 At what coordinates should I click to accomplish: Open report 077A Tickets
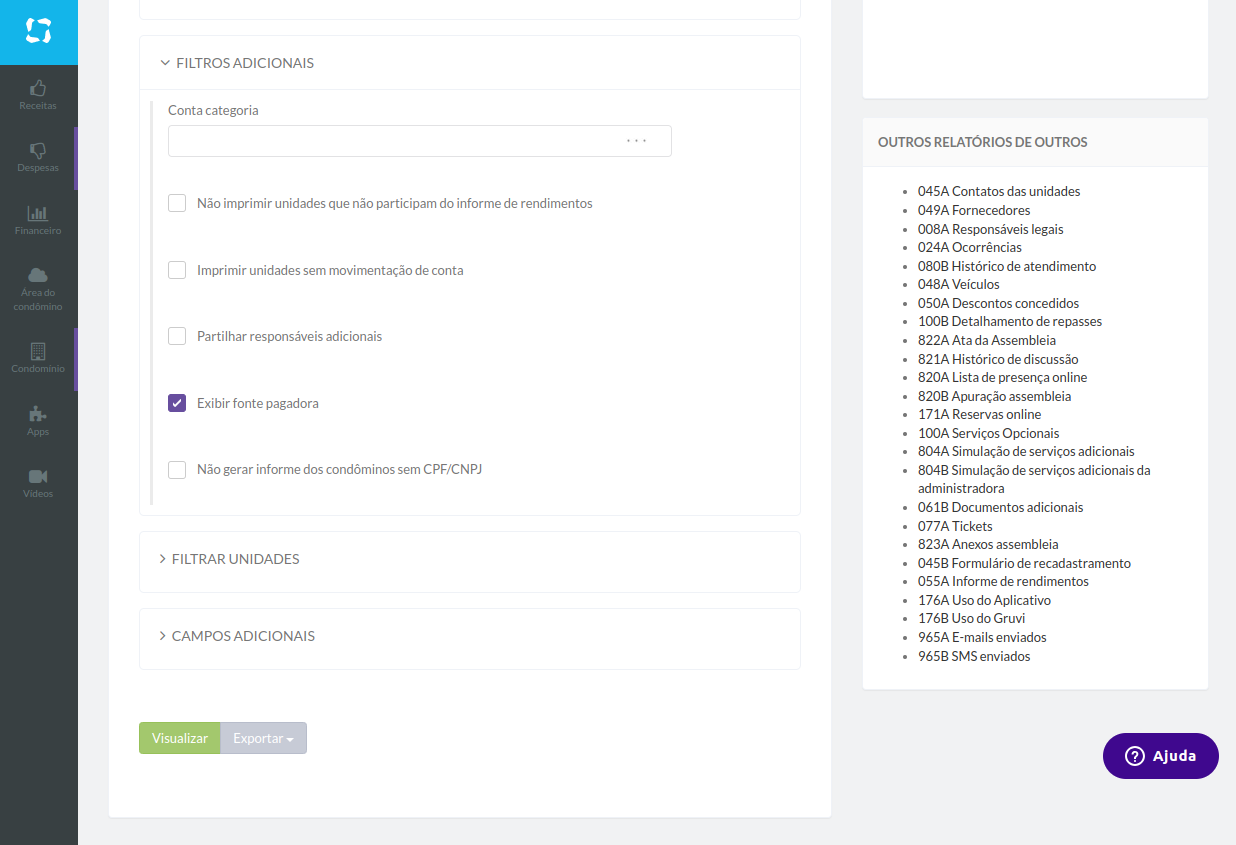tap(955, 526)
